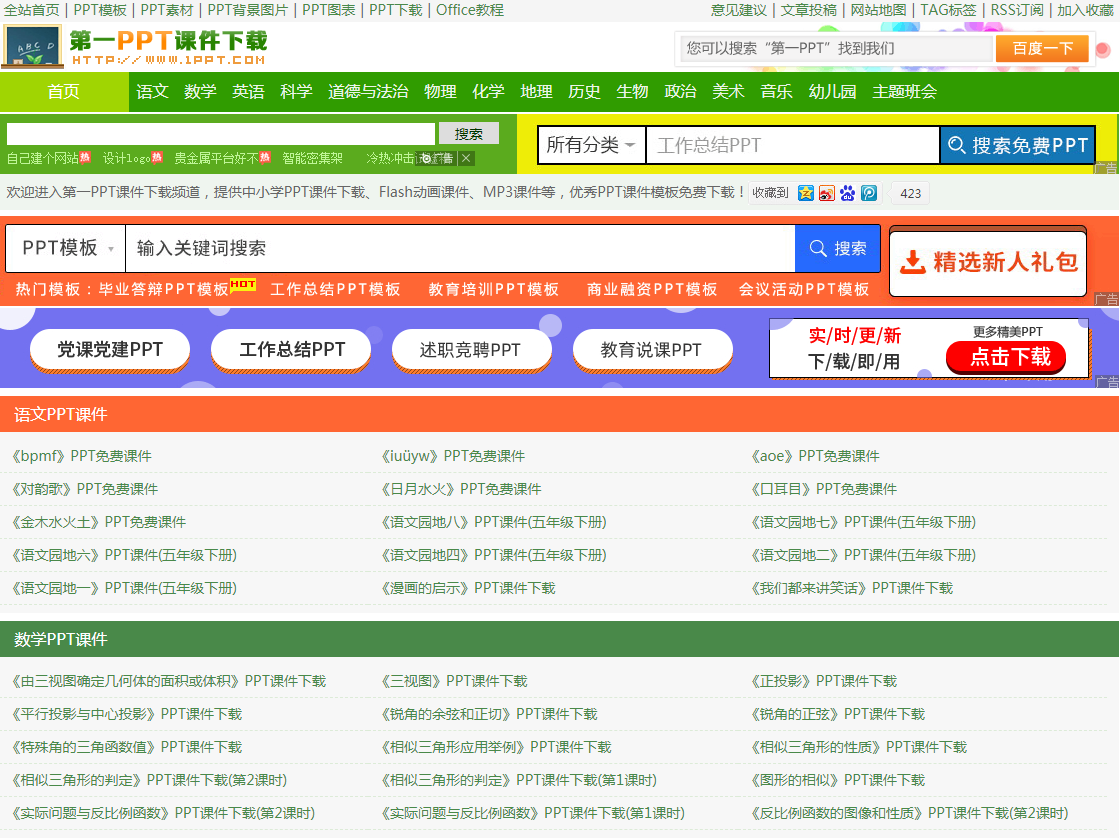Click the 收藏到 label button
Viewport: 1120px width, 839px height.
770,193
